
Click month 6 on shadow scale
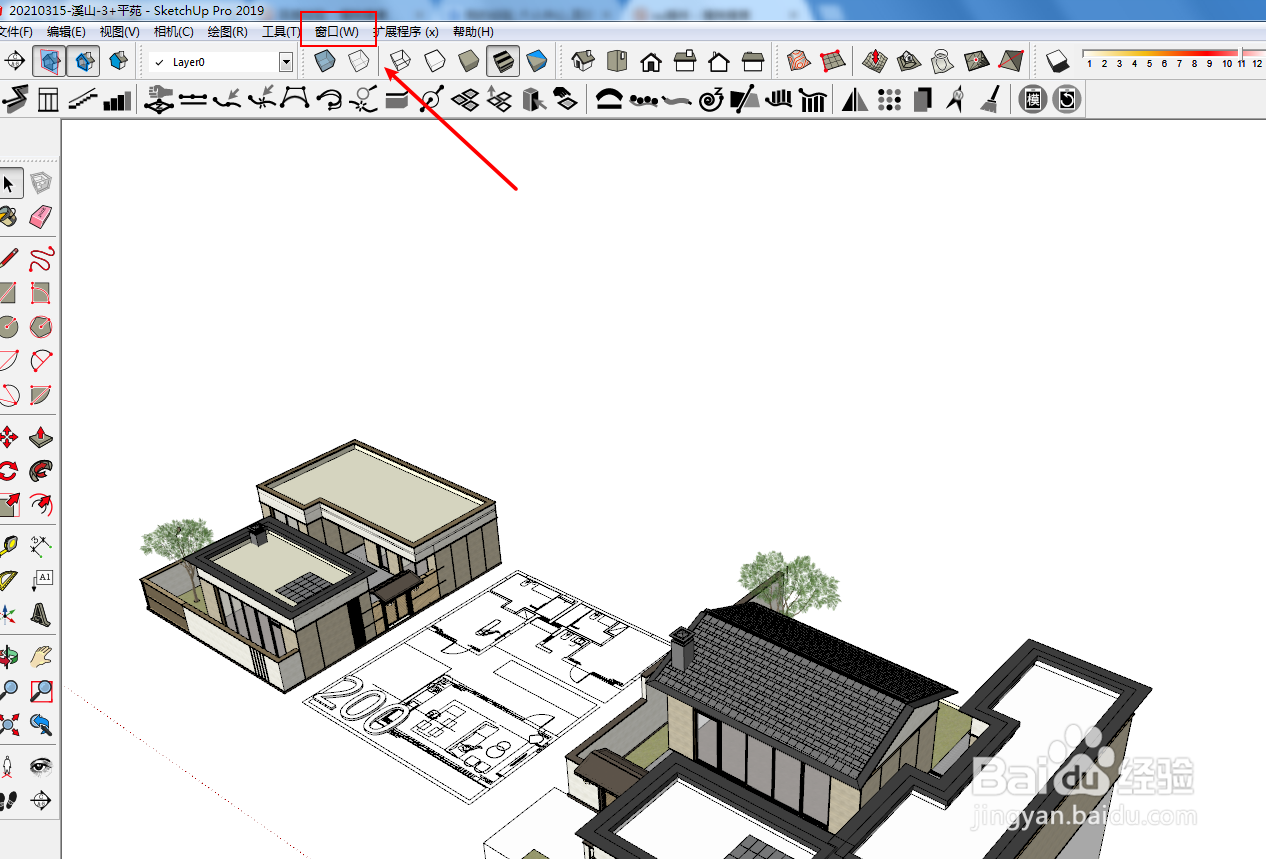click(x=1165, y=64)
